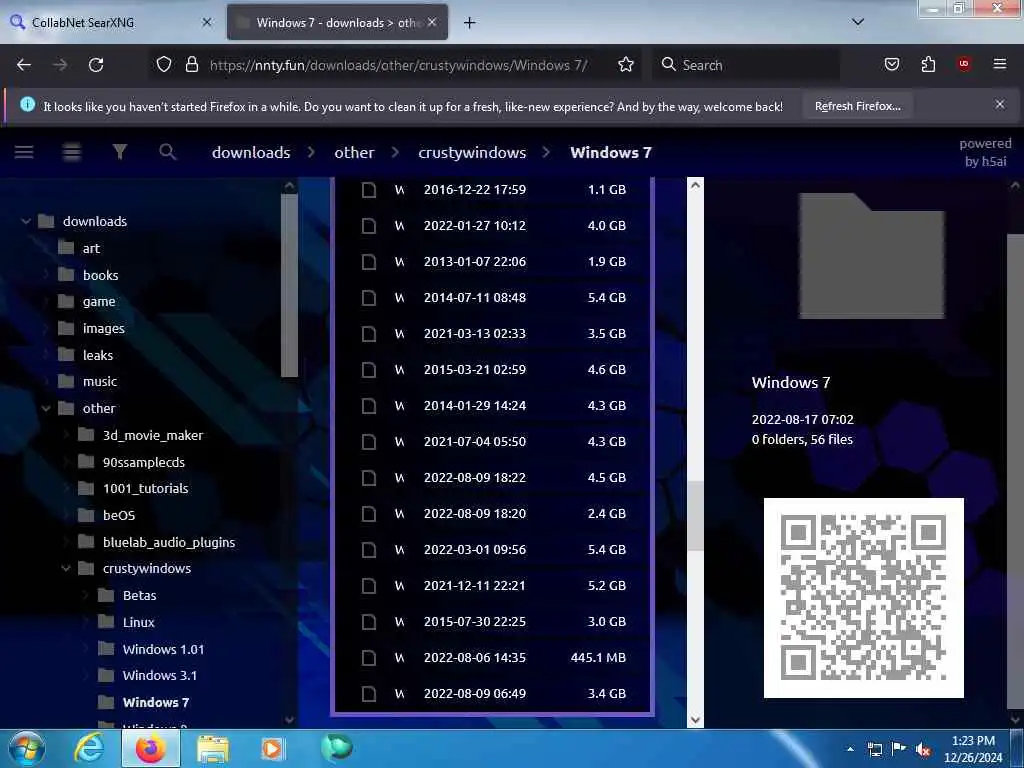Select the Windows 7 downloads tab
1024x768 pixels.
coord(337,23)
